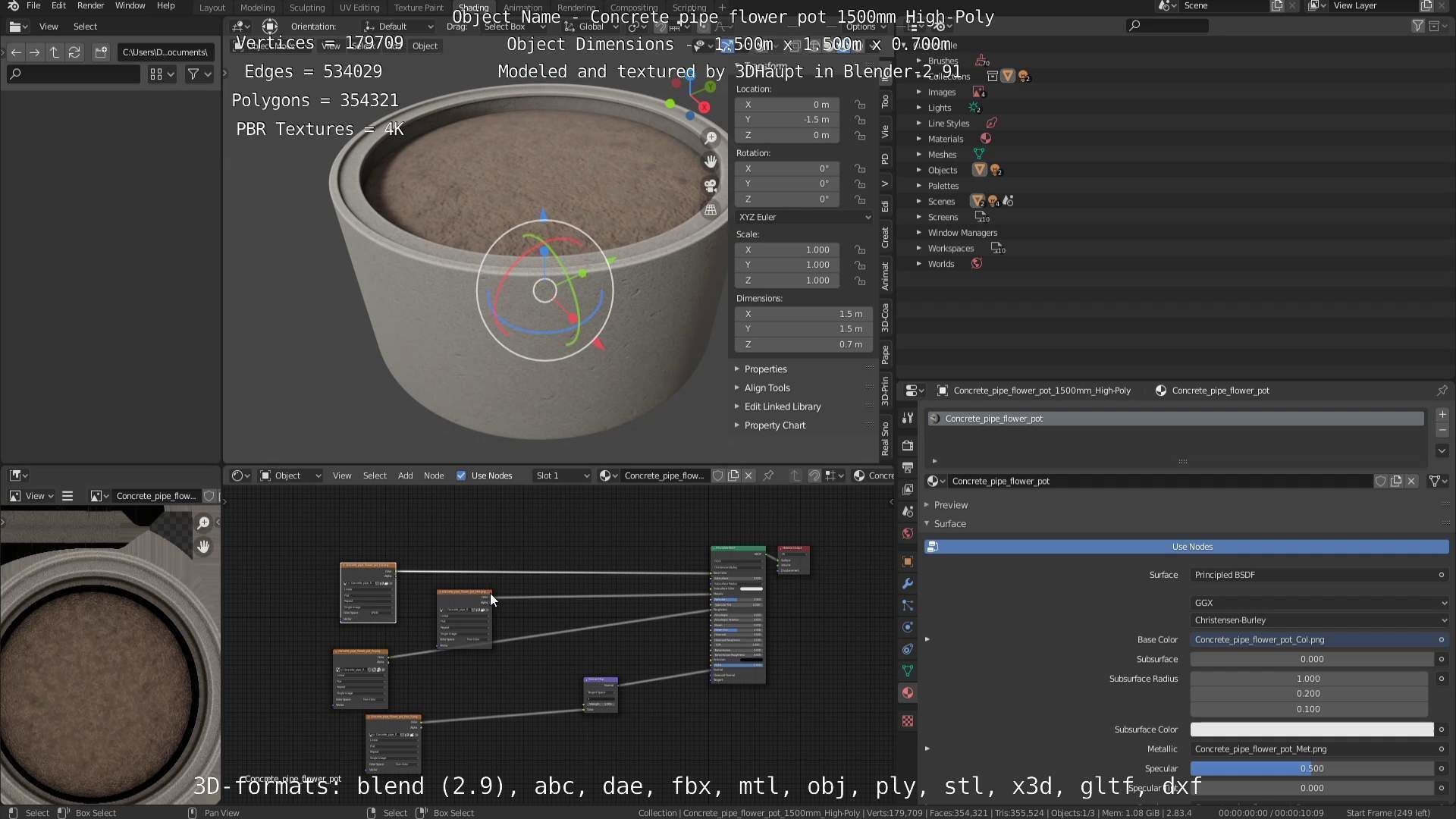Refresh the file browser list
Screen dimensions: 1456x819
pos(74,52)
